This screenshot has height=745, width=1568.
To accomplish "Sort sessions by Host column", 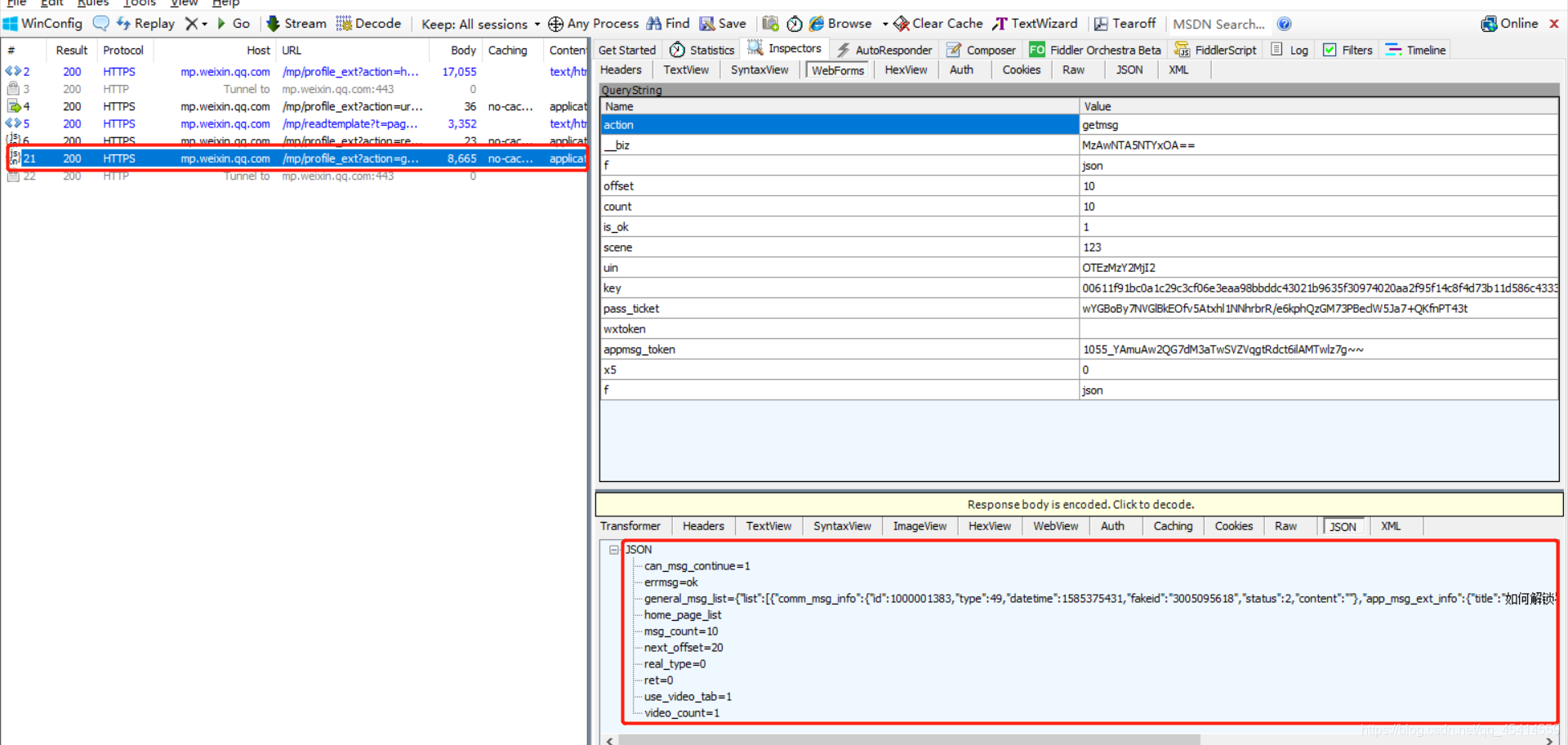I will 216,50.
